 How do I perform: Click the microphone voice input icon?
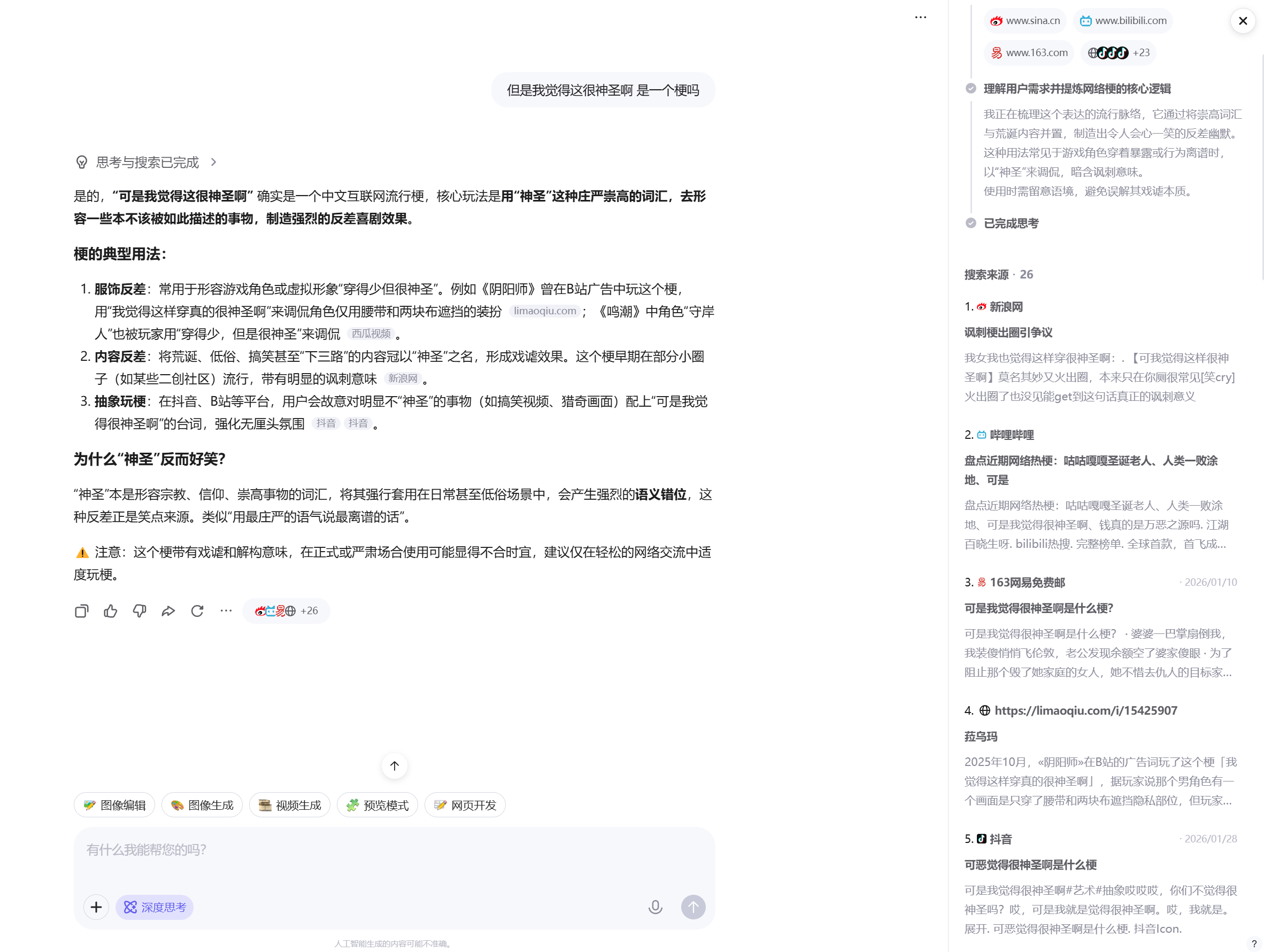[655, 907]
